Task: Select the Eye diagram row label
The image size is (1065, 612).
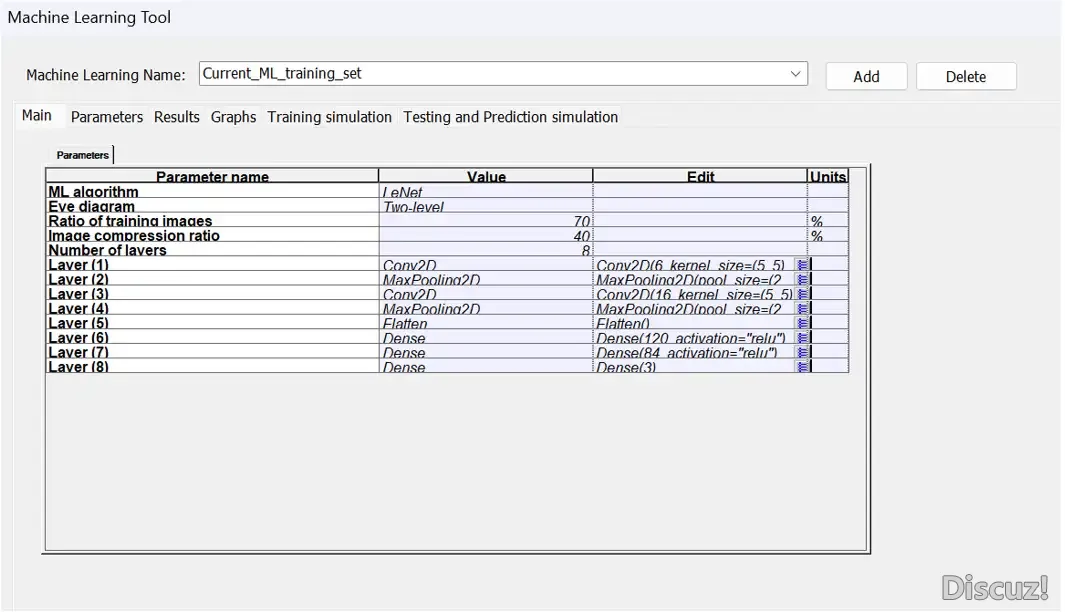Action: point(212,206)
